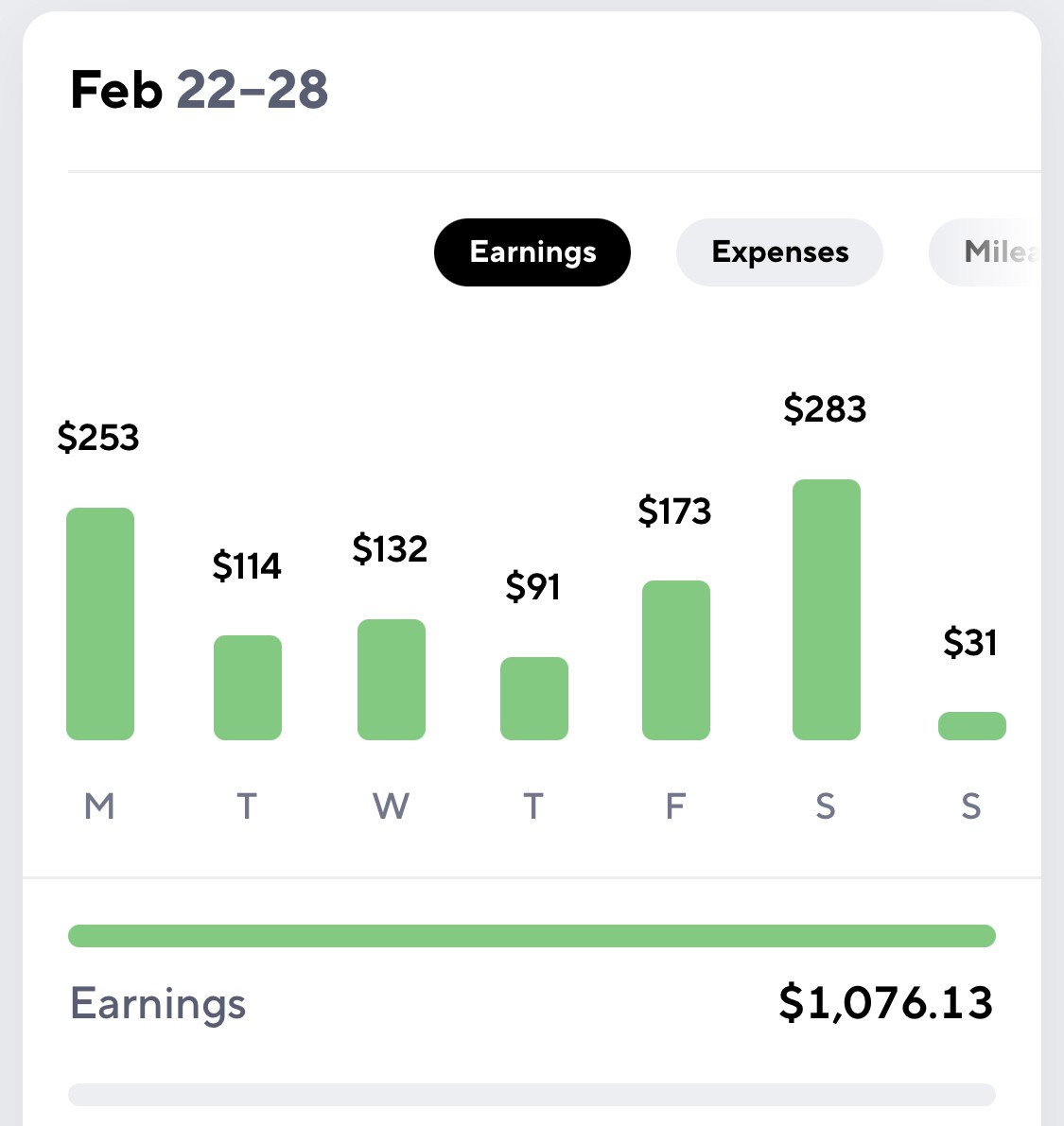Click the M day label
Viewport: 1064px width, 1126px height.
(x=99, y=806)
